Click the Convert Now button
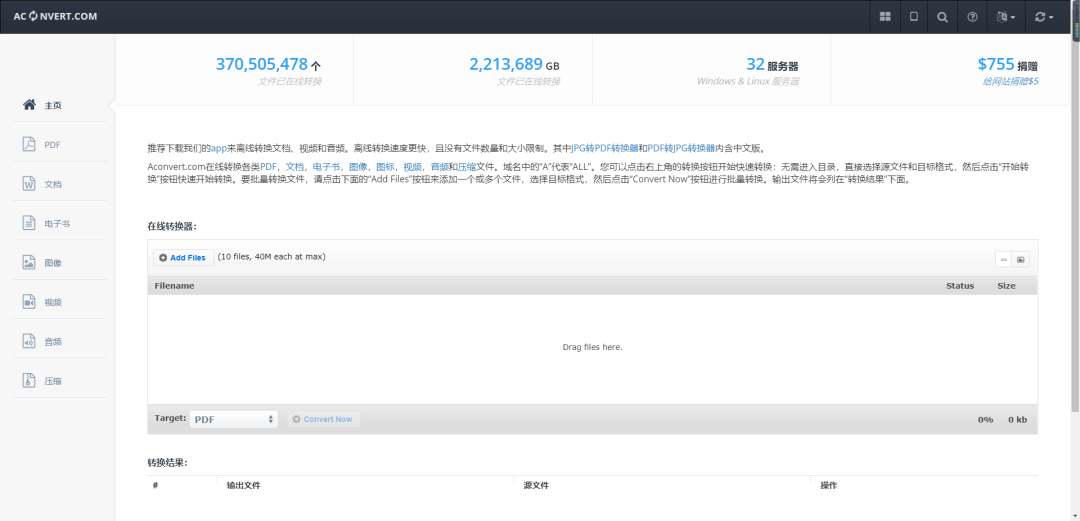This screenshot has height=521, width=1080. [323, 419]
